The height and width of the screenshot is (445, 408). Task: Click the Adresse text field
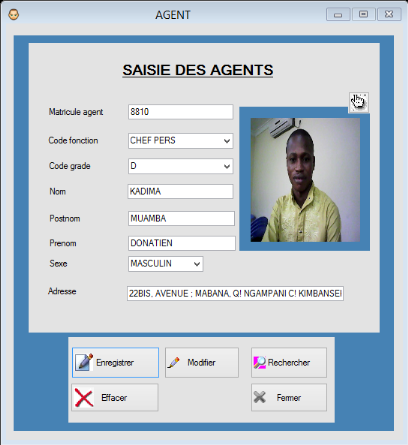[235, 293]
